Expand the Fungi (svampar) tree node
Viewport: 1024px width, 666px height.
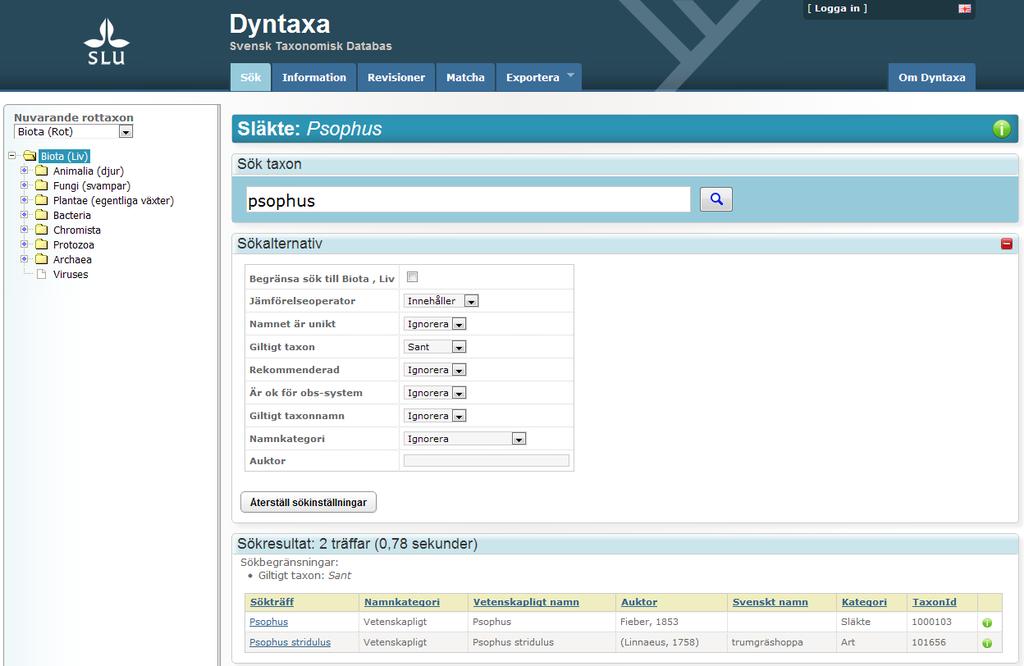click(24, 185)
